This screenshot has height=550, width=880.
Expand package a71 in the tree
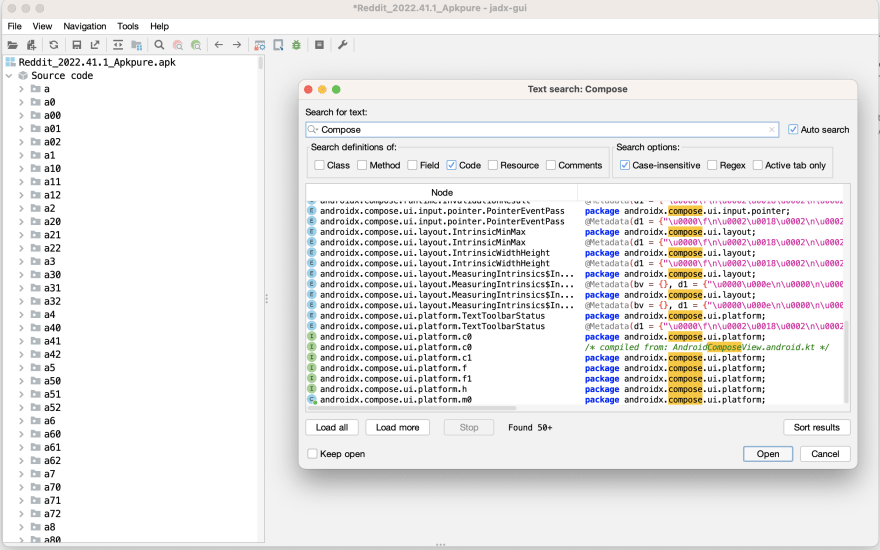21,501
